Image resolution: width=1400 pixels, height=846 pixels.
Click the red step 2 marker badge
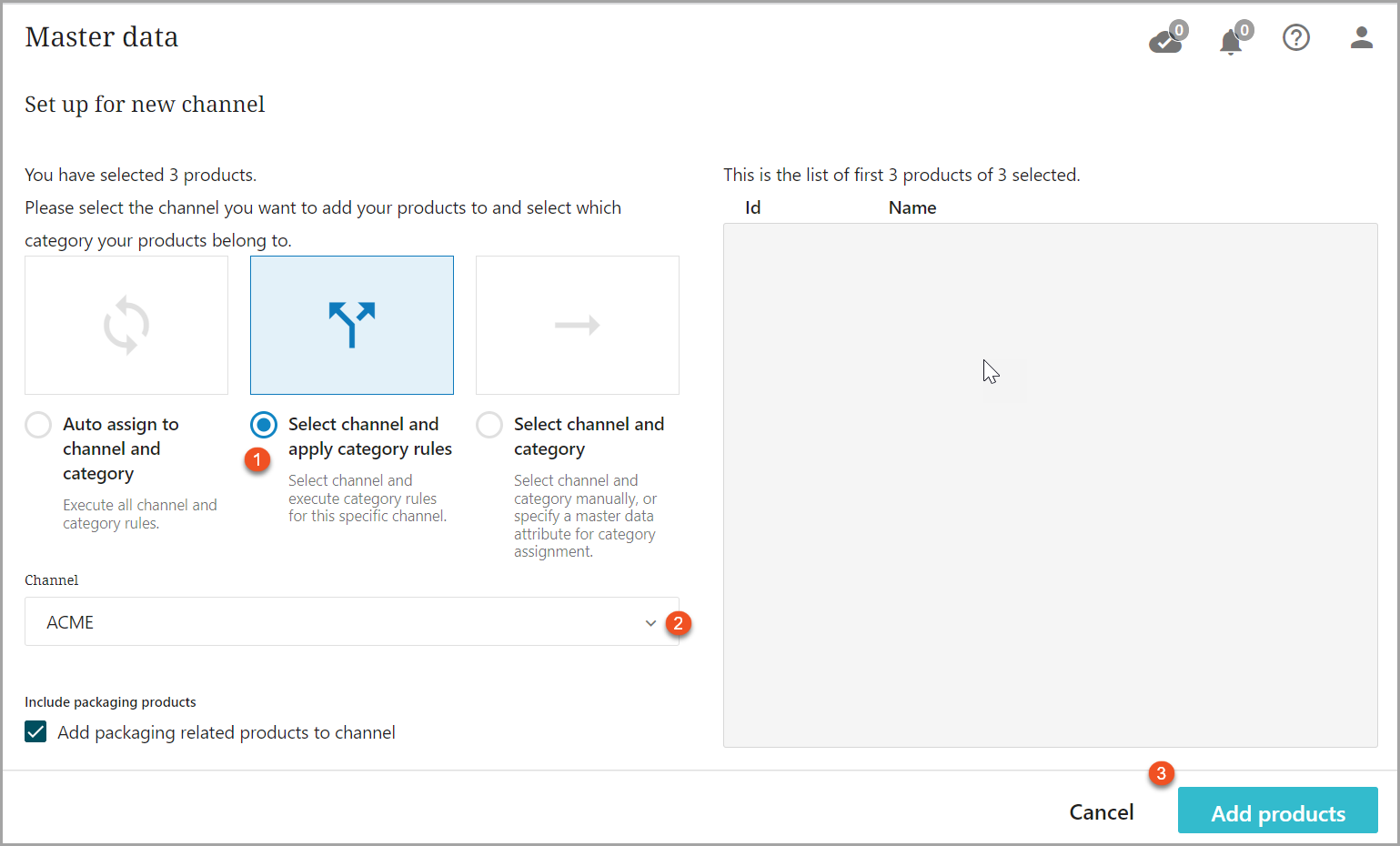click(x=678, y=623)
